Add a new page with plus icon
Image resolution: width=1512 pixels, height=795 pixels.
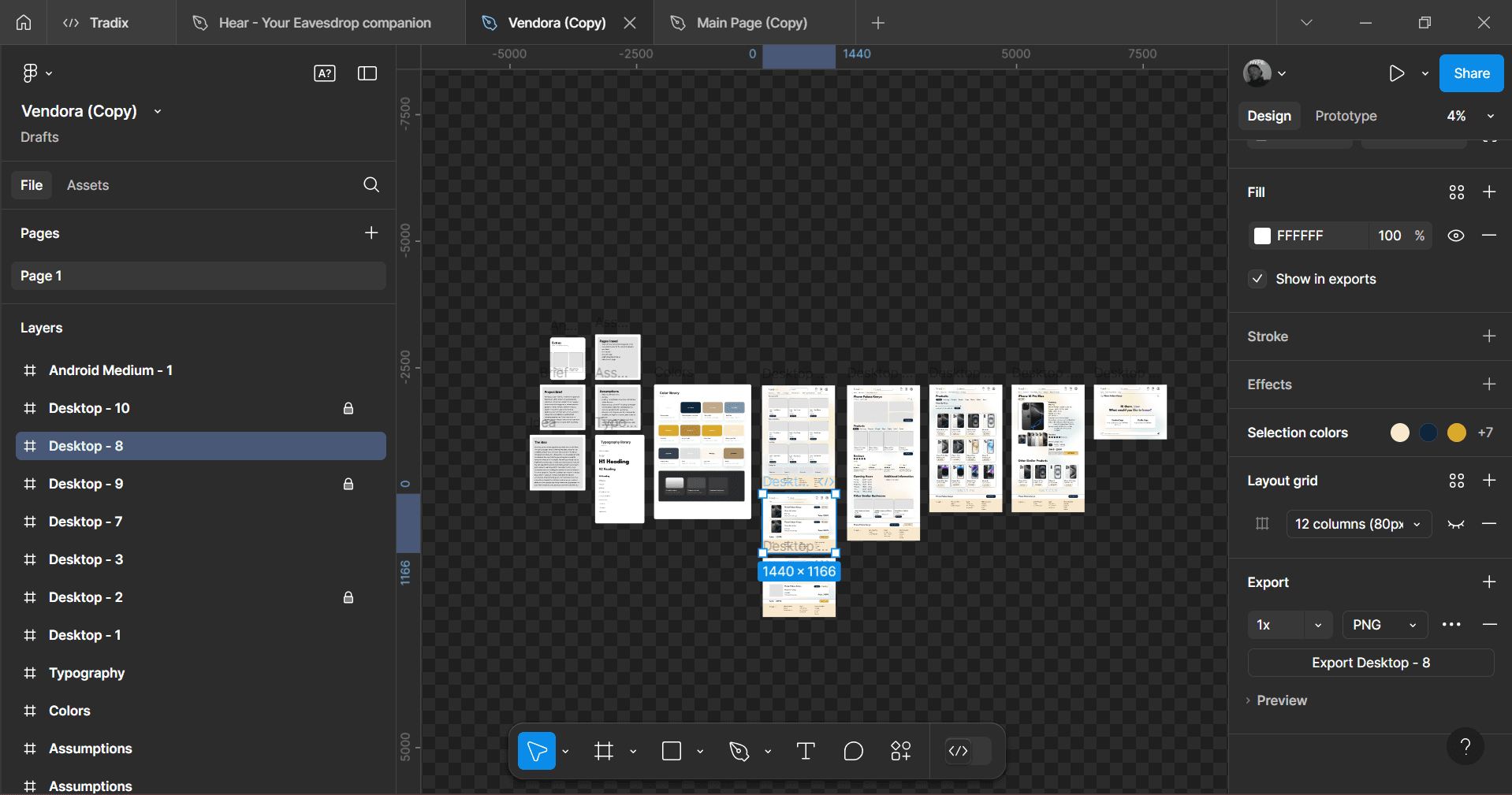pyautogui.click(x=371, y=233)
